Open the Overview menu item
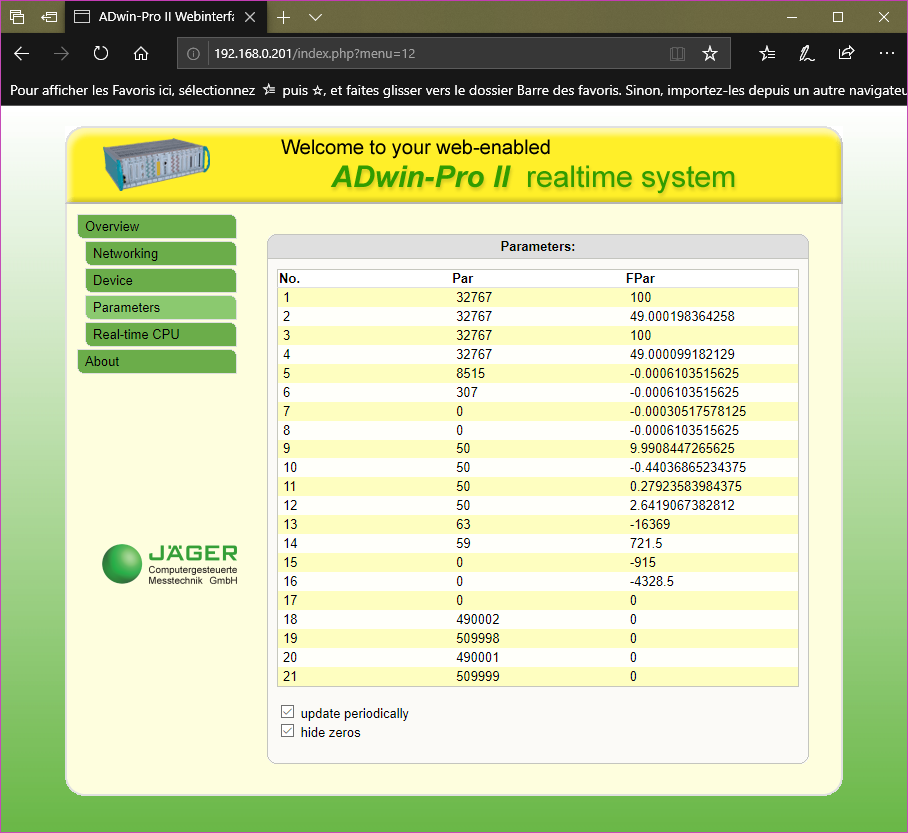The image size is (908, 833). (x=157, y=226)
